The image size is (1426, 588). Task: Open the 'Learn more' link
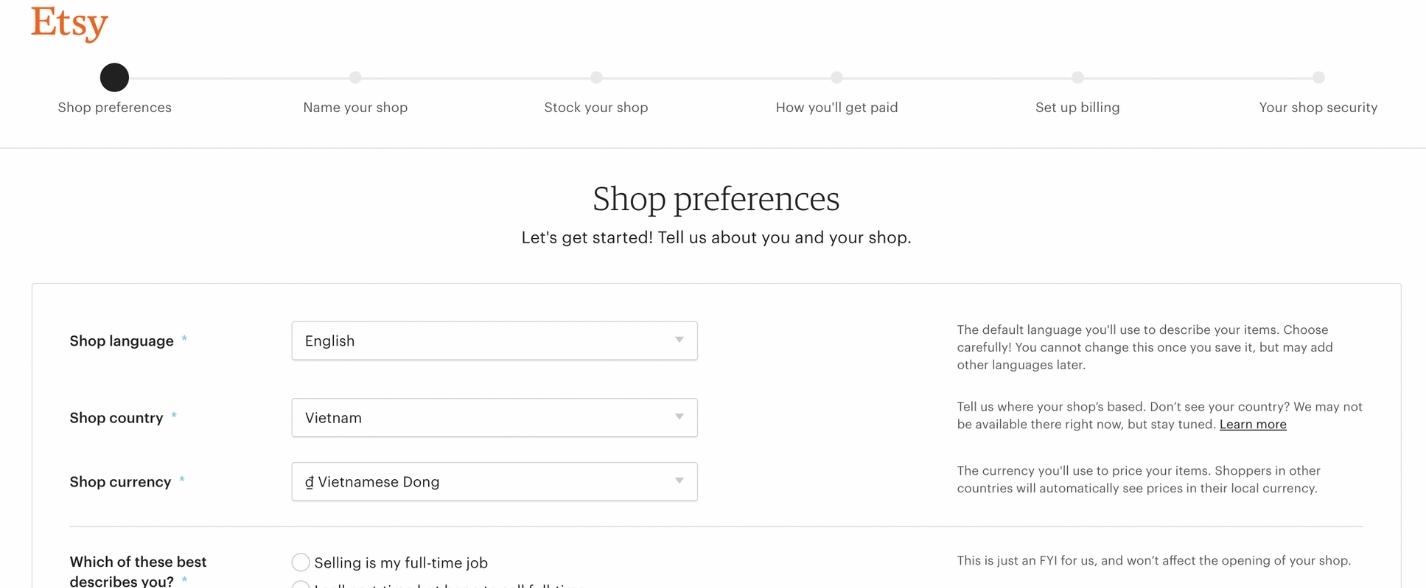(1253, 425)
